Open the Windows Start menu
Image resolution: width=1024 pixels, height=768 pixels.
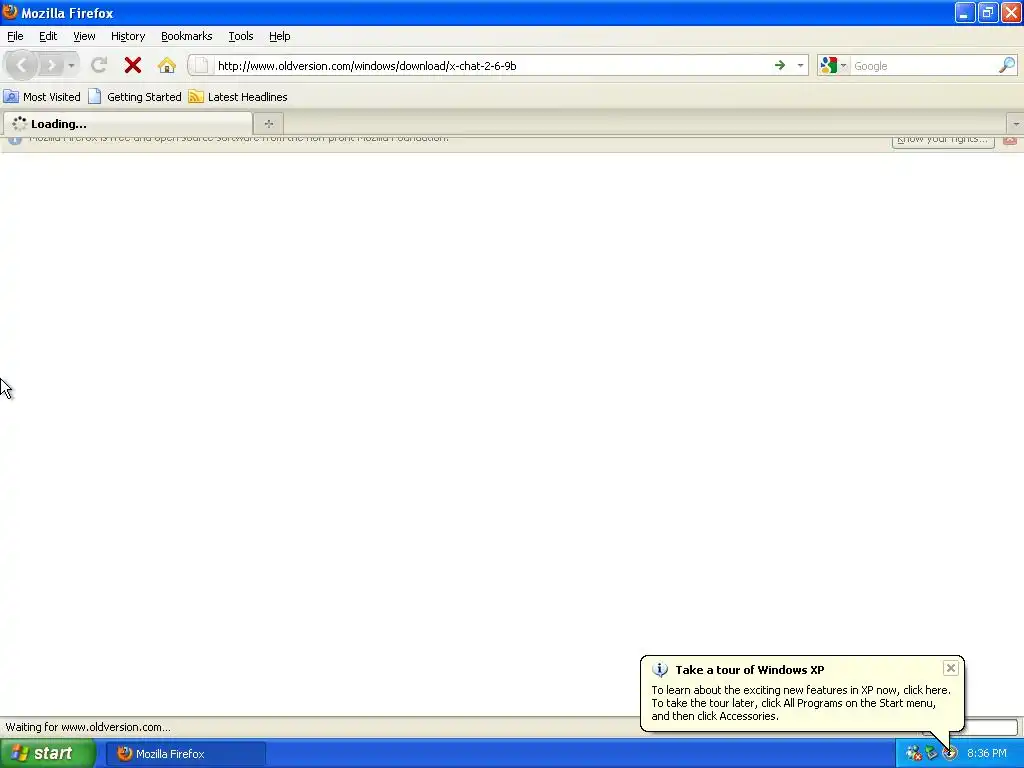point(48,754)
